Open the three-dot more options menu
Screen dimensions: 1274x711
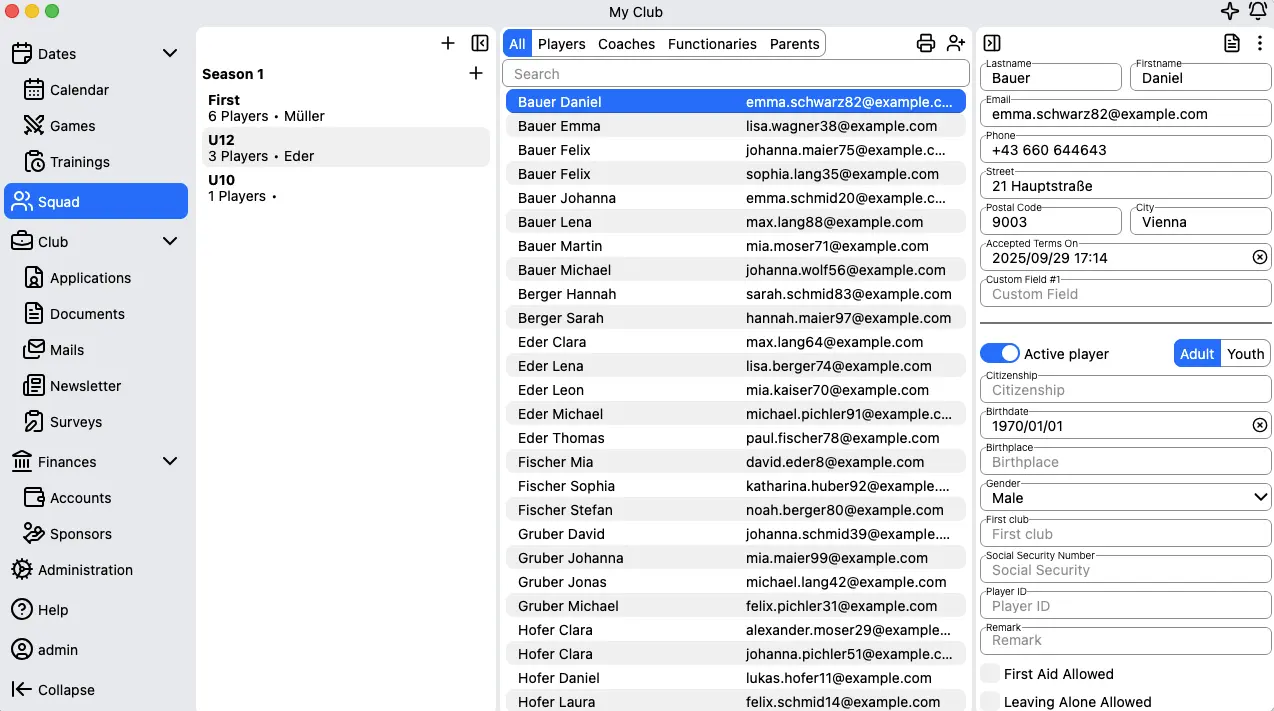1260,43
